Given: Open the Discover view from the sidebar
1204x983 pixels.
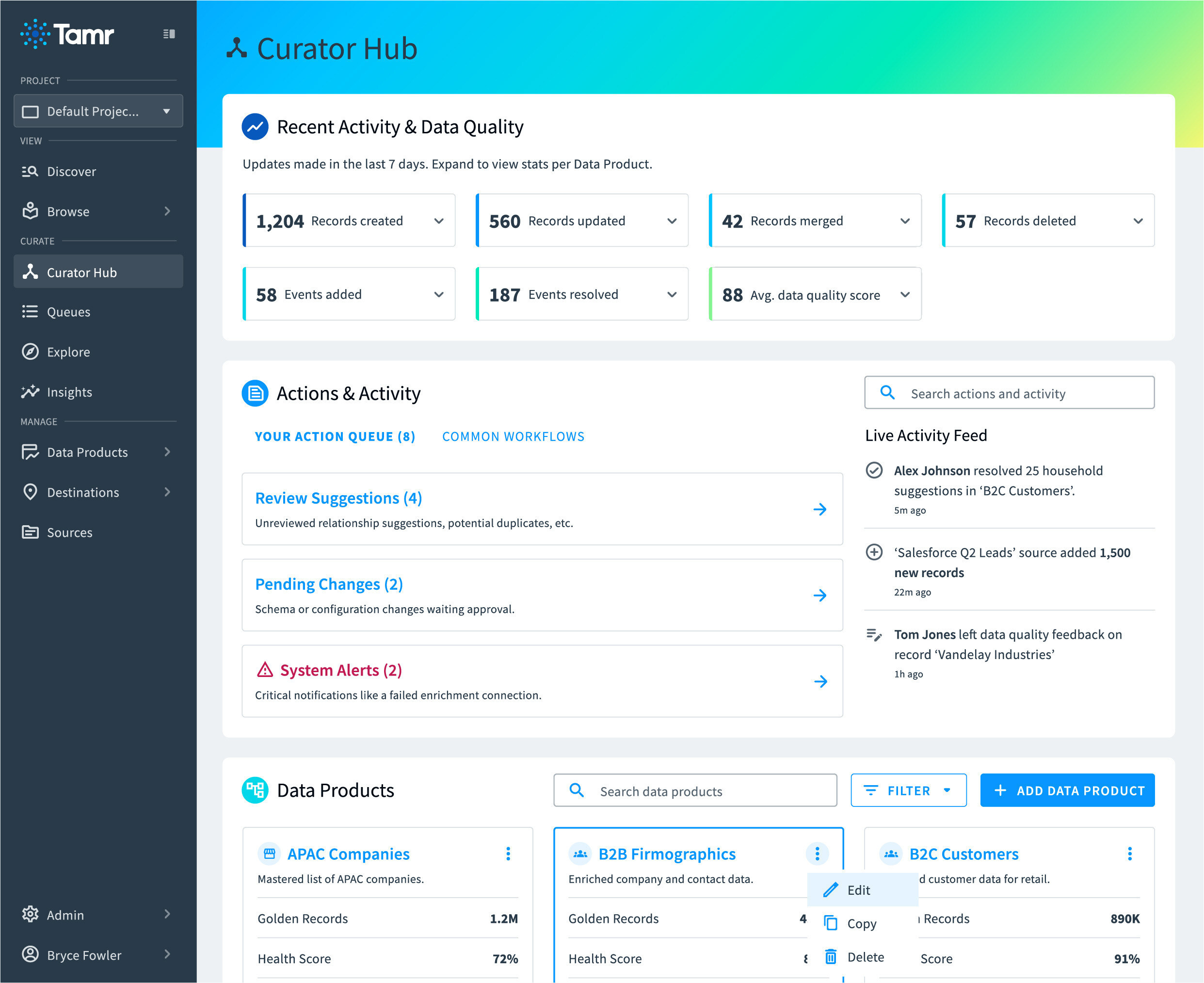Looking at the screenshot, I should (x=71, y=171).
